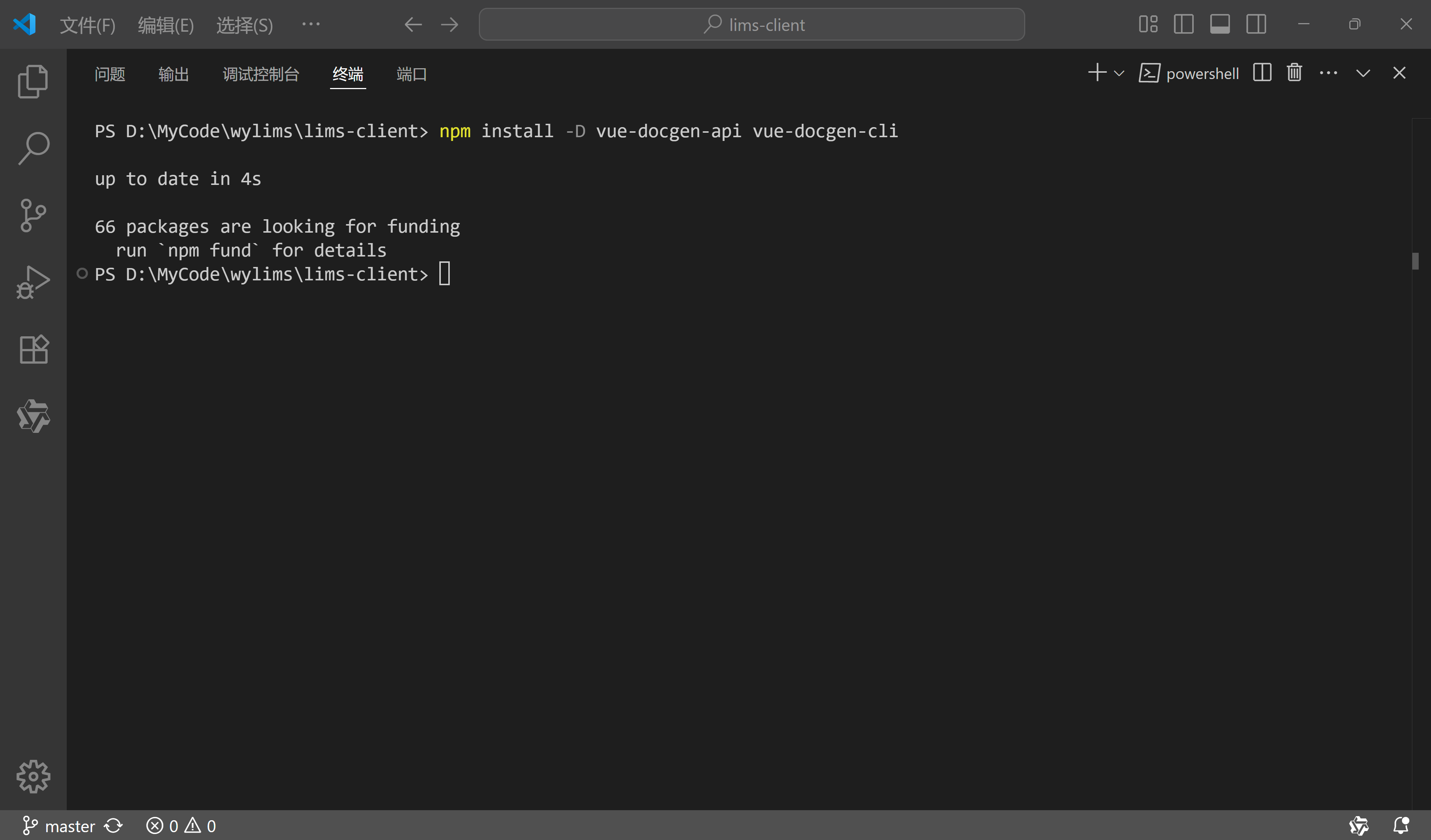The image size is (1431, 840).
Task: Toggle the primary sidebar visibility
Action: 1184,24
